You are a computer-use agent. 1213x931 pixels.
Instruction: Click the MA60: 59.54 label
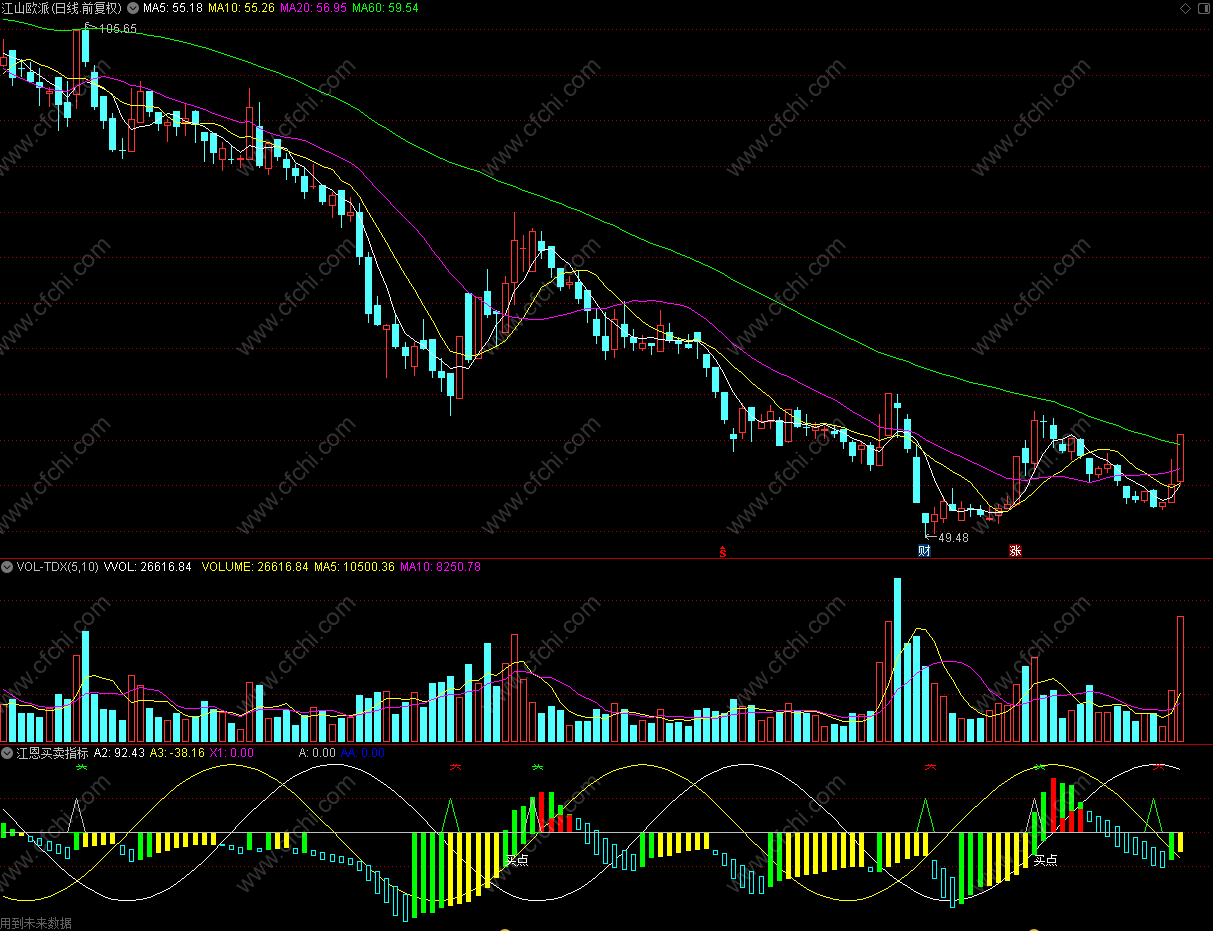click(x=385, y=8)
